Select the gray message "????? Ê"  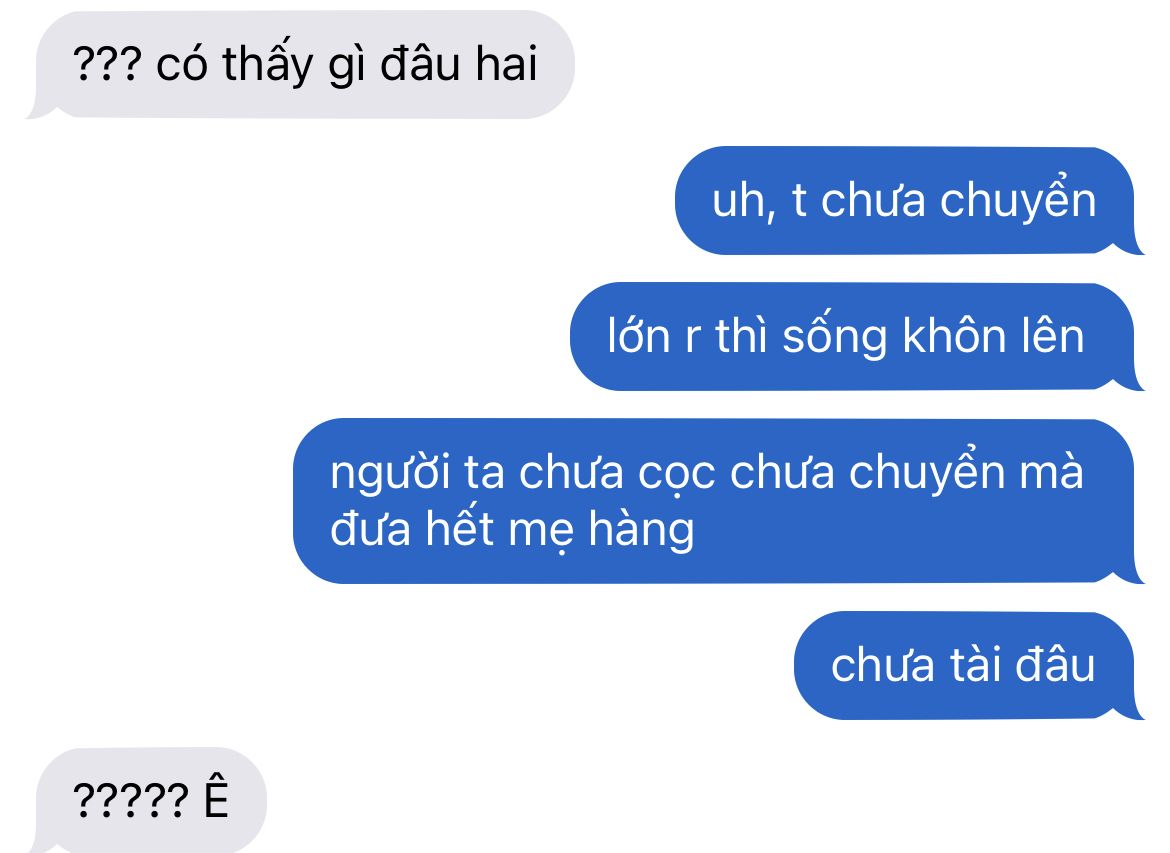pyautogui.click(x=147, y=800)
